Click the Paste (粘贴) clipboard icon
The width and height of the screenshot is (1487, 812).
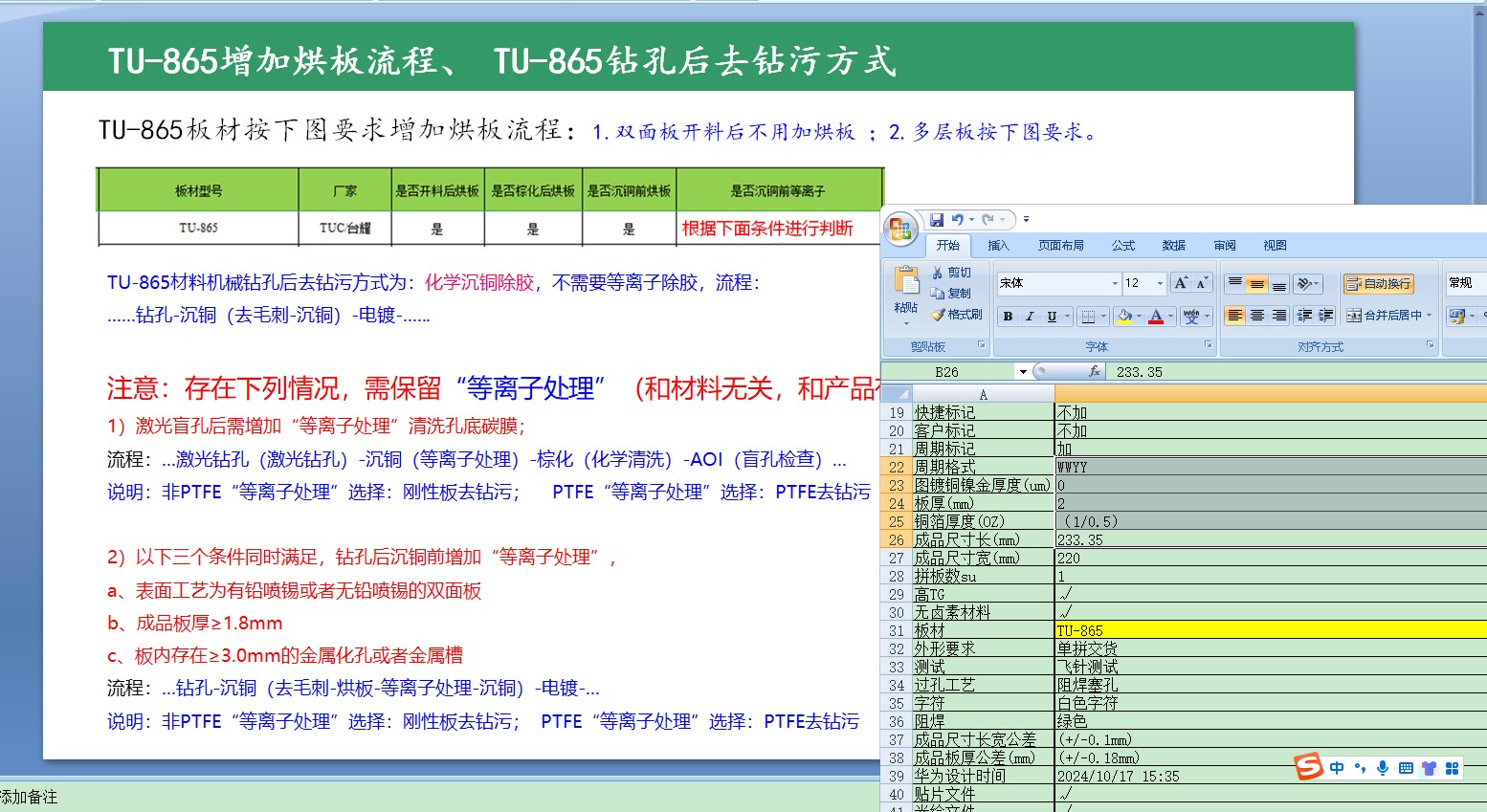coord(905,280)
